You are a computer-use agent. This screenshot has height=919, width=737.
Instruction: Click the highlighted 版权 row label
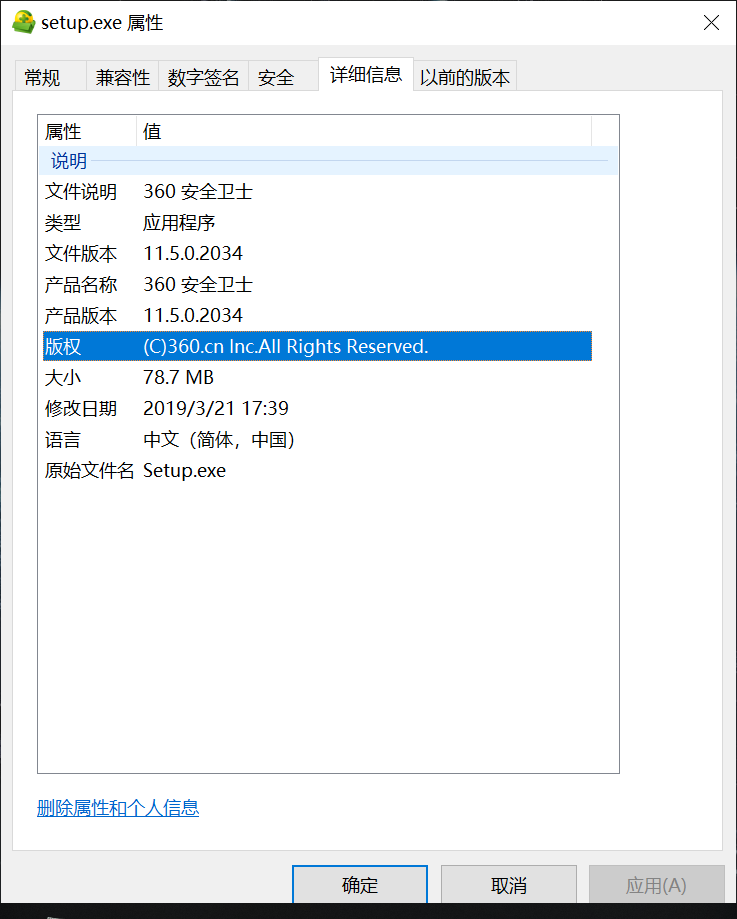[x=63, y=346]
